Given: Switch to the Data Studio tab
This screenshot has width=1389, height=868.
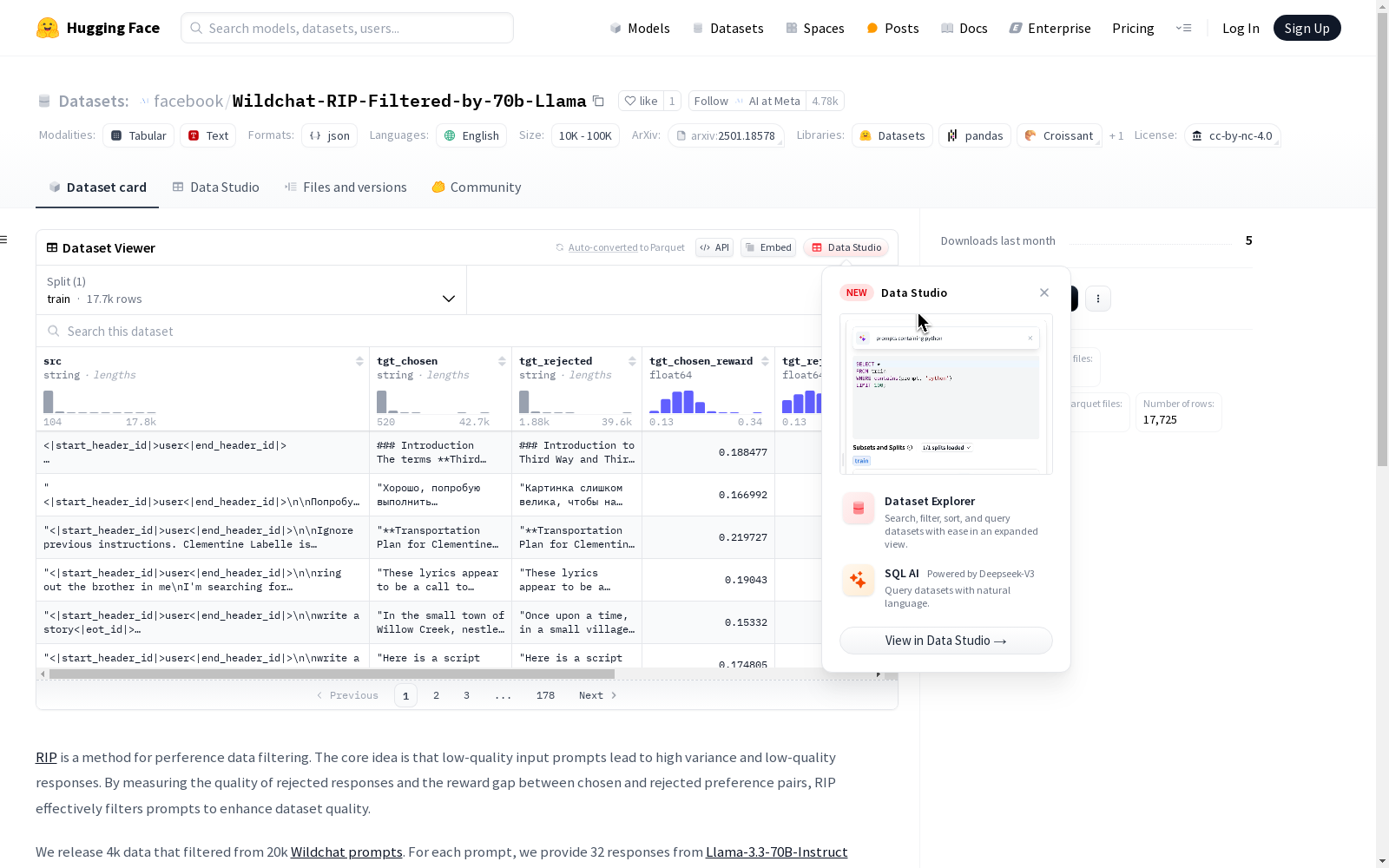Looking at the screenshot, I should 215,187.
